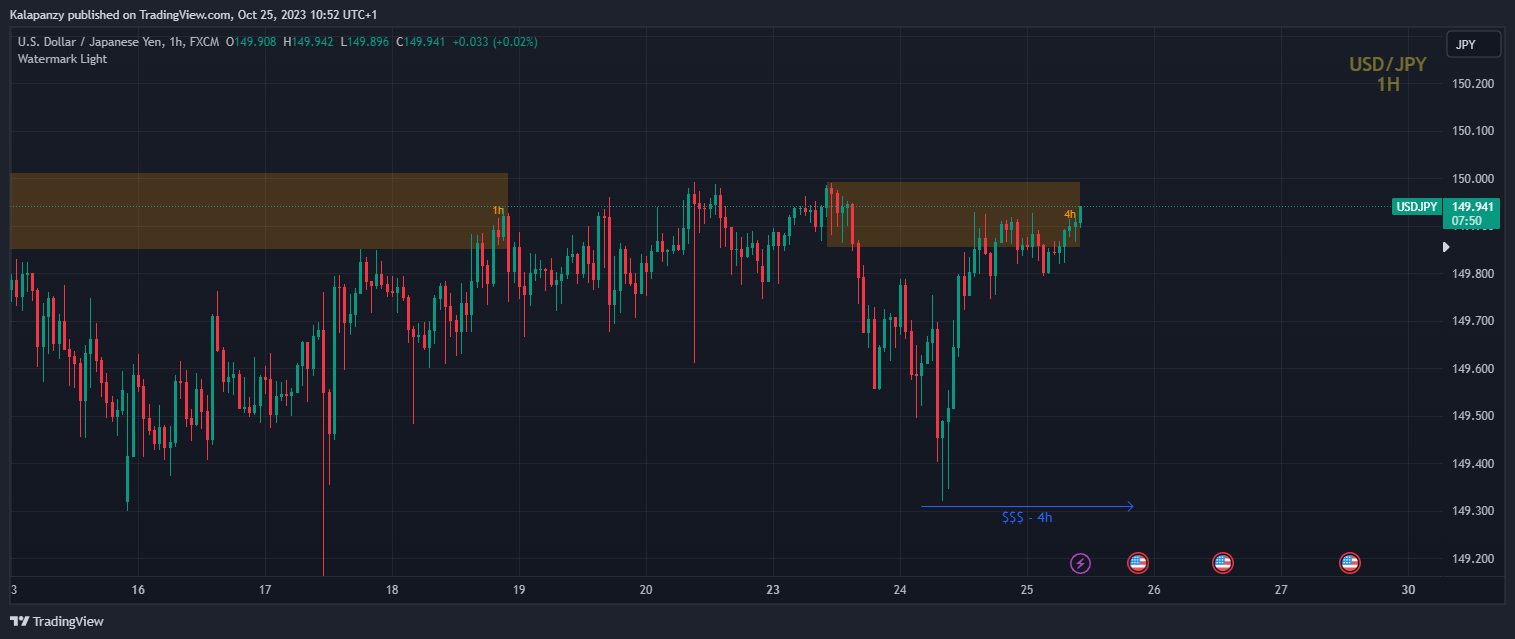Select the orange supply zone ending at 4h label
The width and height of the screenshot is (1515, 639).
point(953,214)
